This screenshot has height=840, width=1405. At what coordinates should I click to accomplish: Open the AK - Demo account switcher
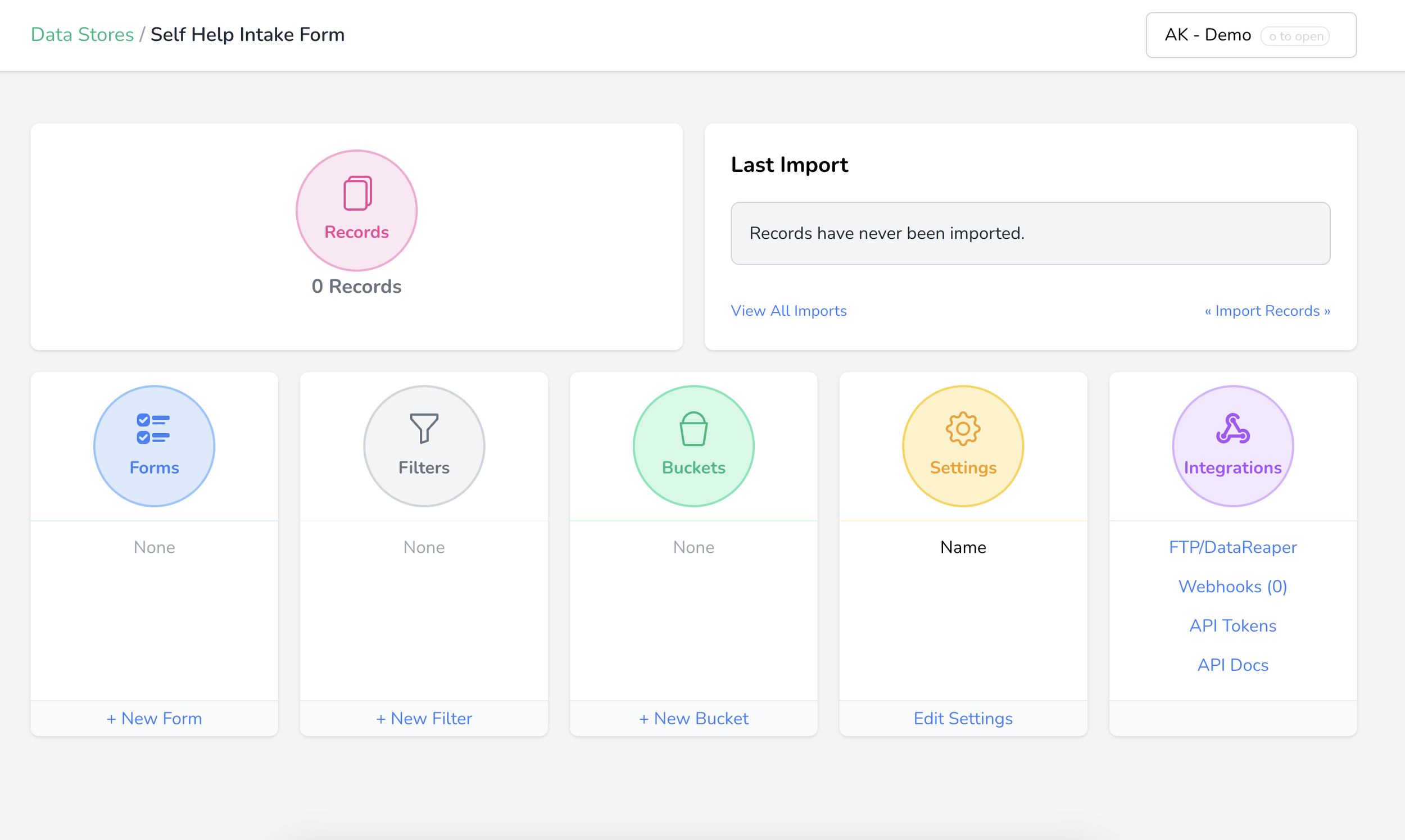click(1251, 35)
